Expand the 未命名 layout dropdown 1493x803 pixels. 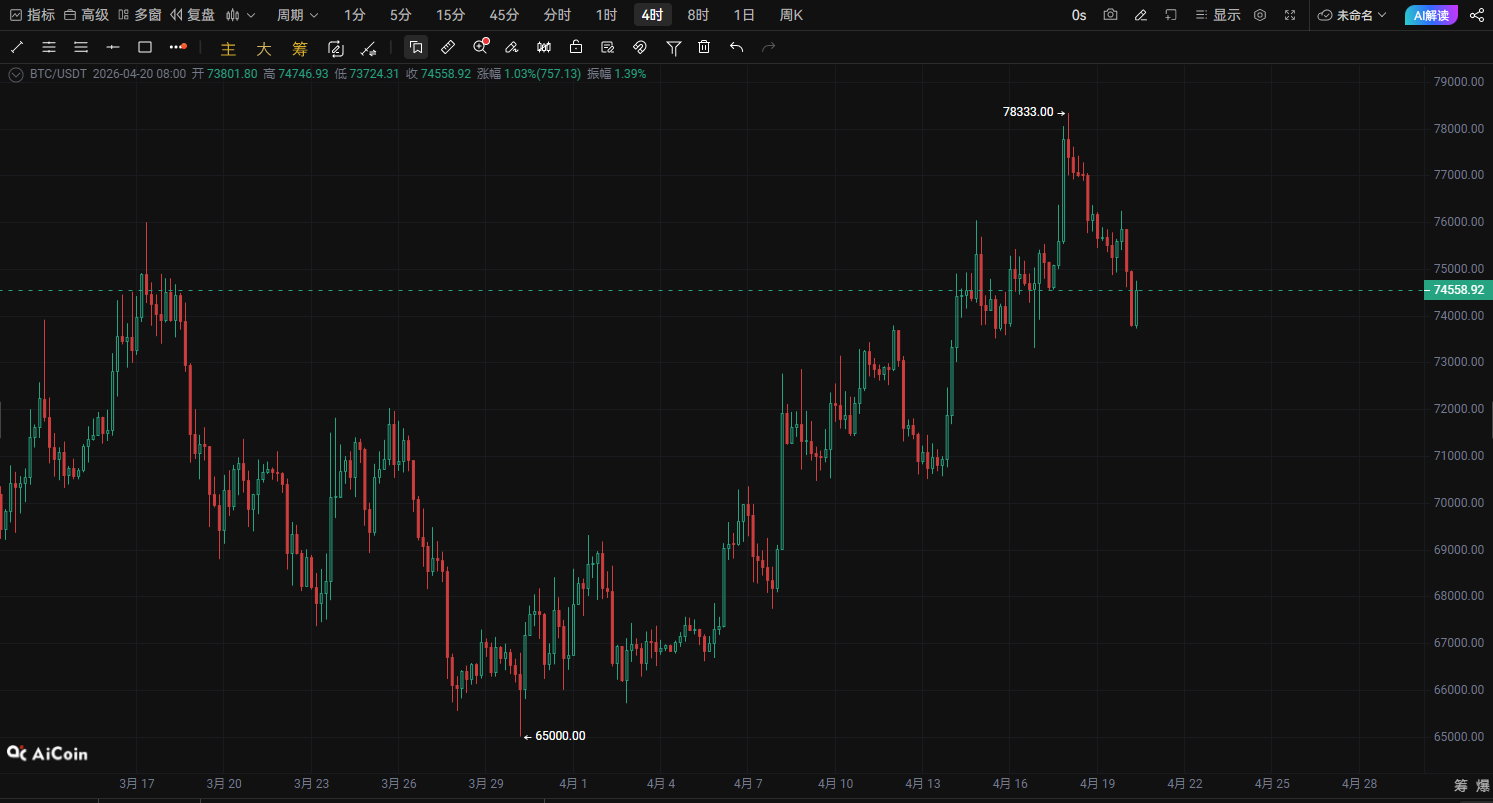pos(1353,15)
